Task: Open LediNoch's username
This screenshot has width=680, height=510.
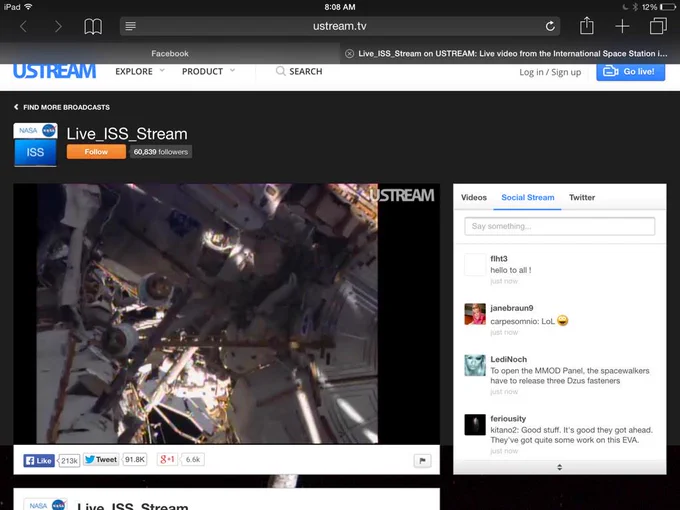Action: 508,359
